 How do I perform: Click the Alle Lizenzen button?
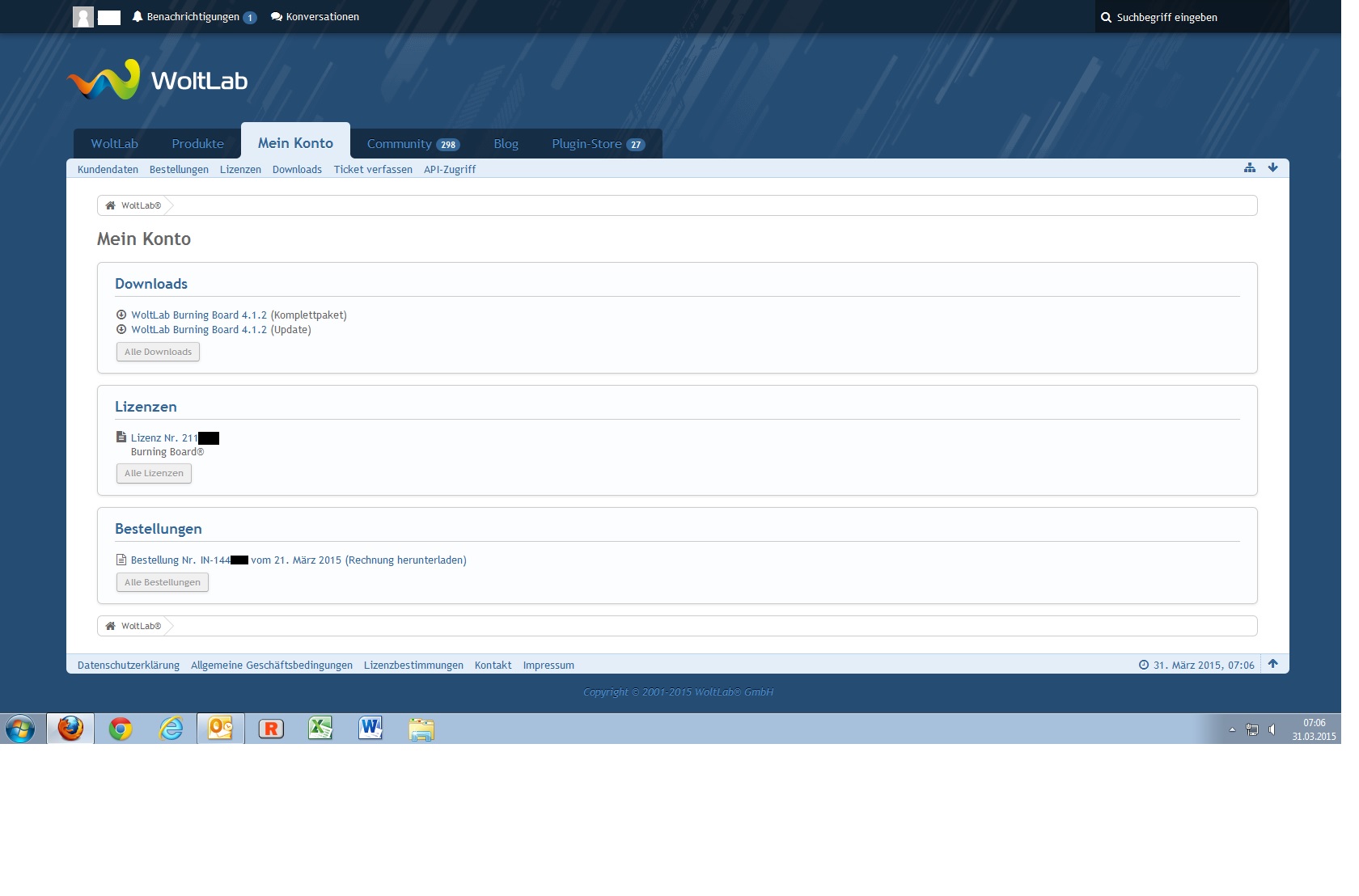click(x=154, y=473)
